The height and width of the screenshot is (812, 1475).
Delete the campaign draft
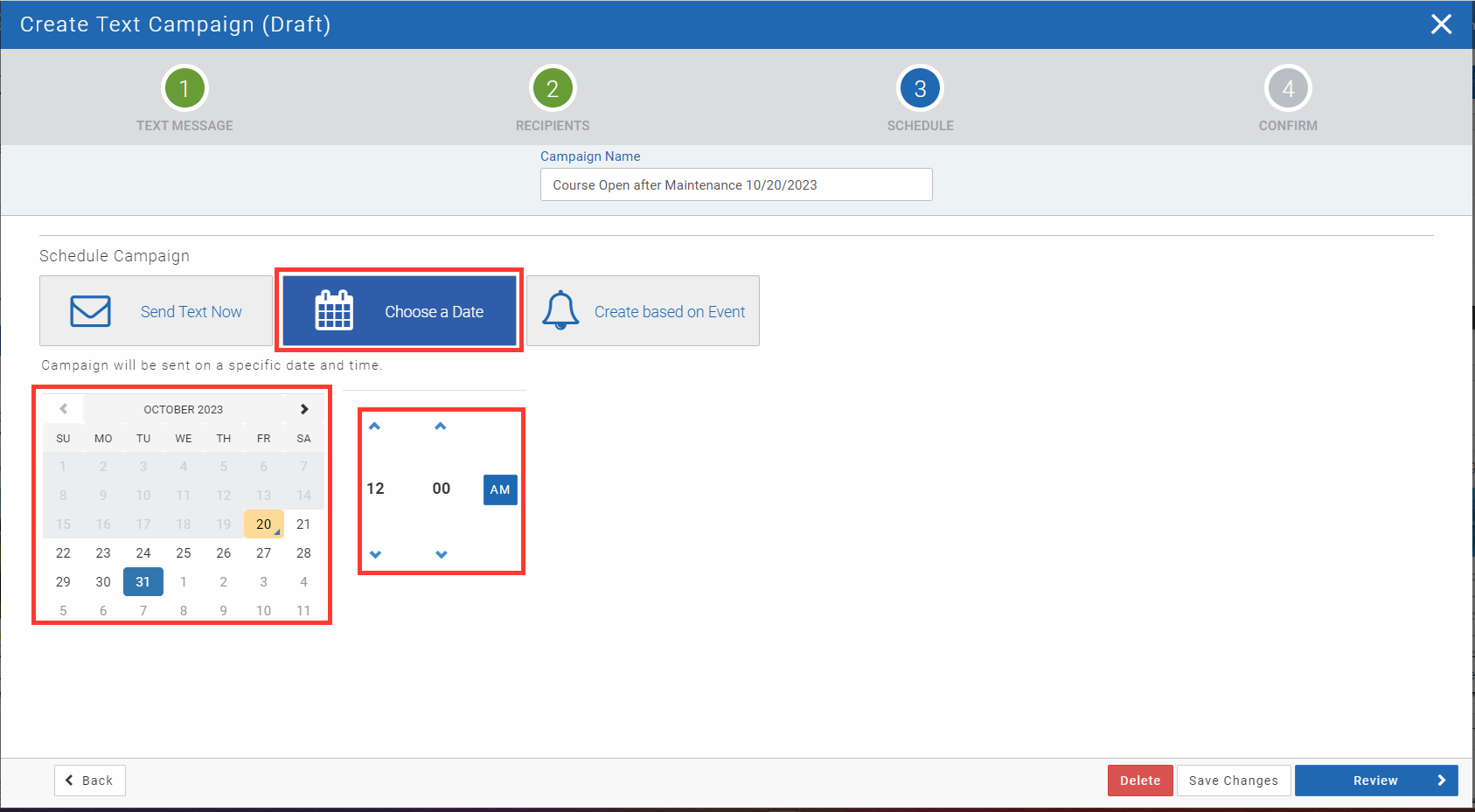click(1140, 781)
